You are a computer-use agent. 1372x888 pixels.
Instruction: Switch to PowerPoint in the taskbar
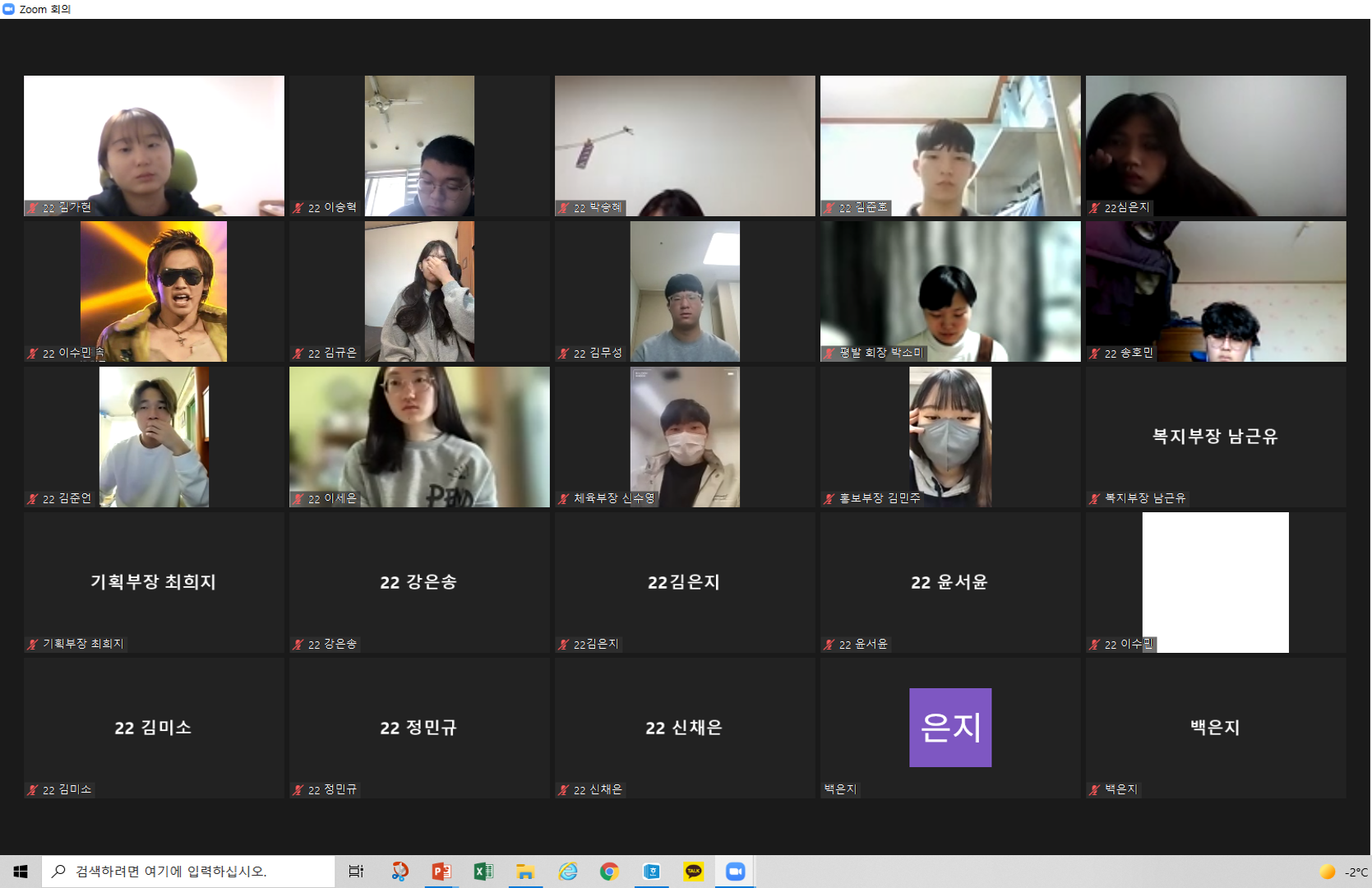pos(441,872)
